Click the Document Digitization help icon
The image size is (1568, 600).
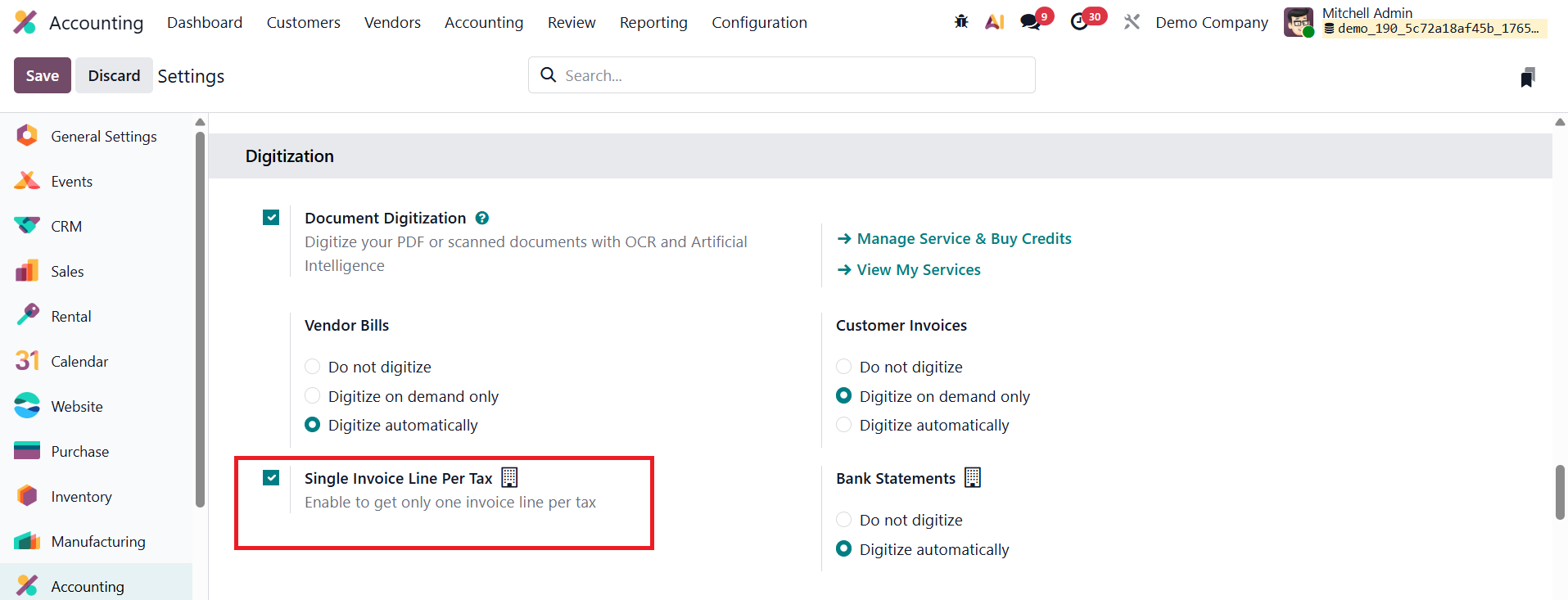click(x=482, y=218)
